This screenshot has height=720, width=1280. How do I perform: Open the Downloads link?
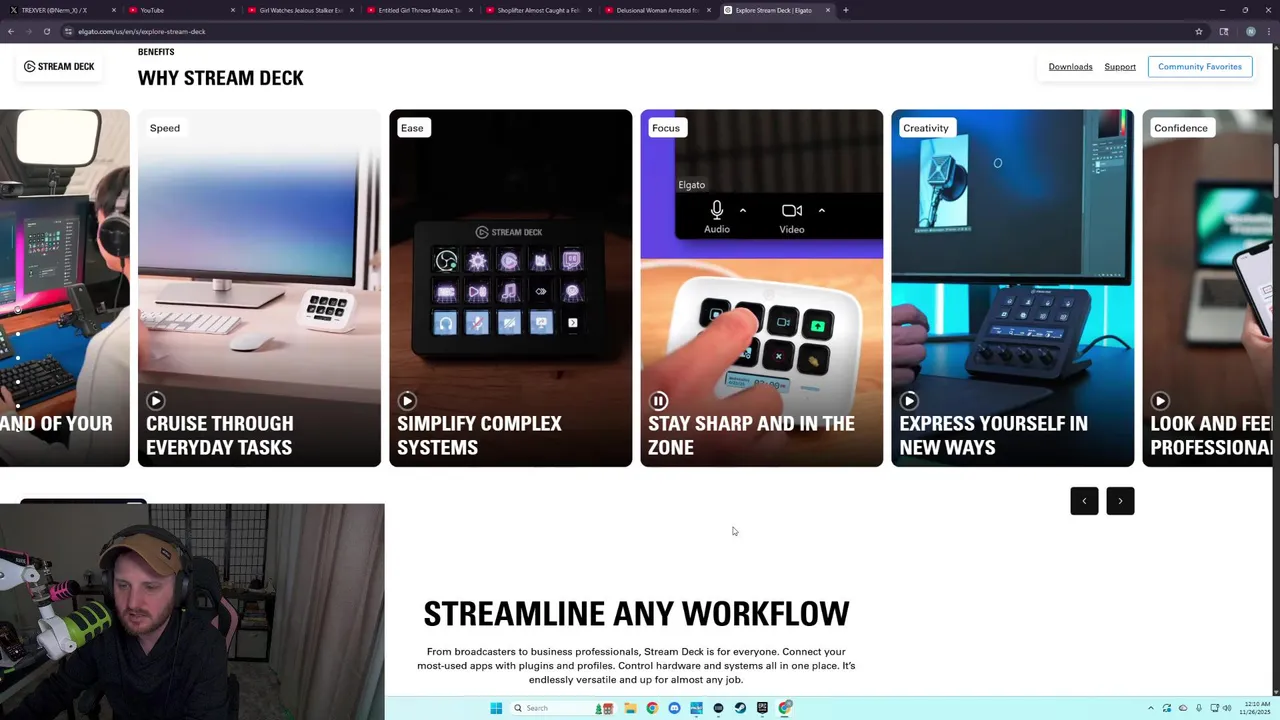(1070, 67)
